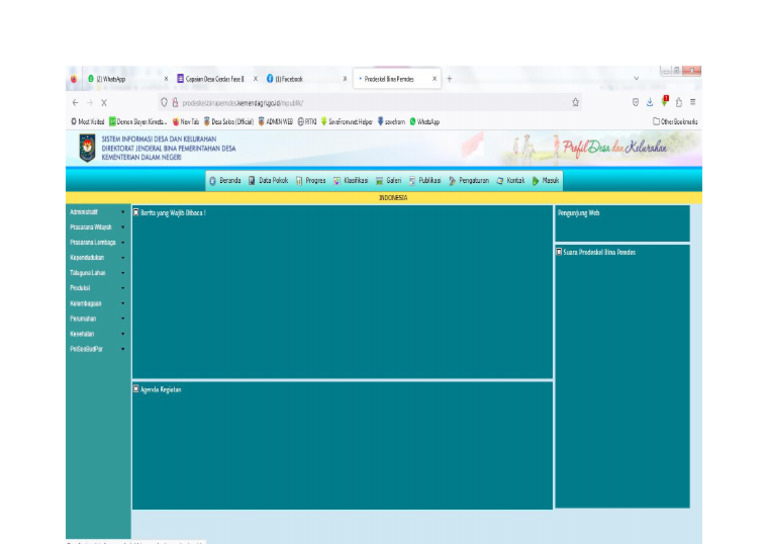Expand the Prasarana Wilayah sidebar arrow

coord(123,227)
